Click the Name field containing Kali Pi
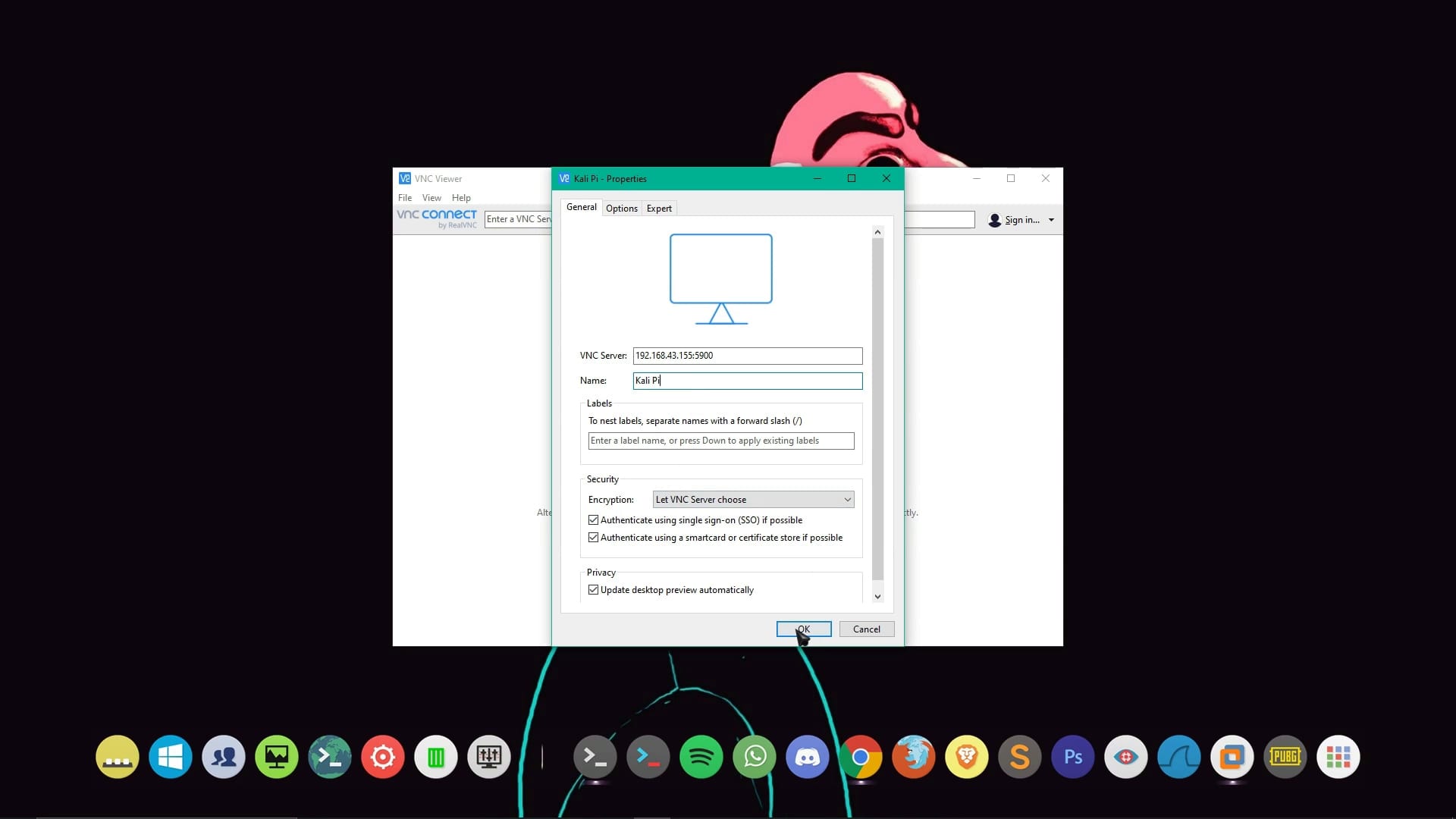 click(x=747, y=381)
